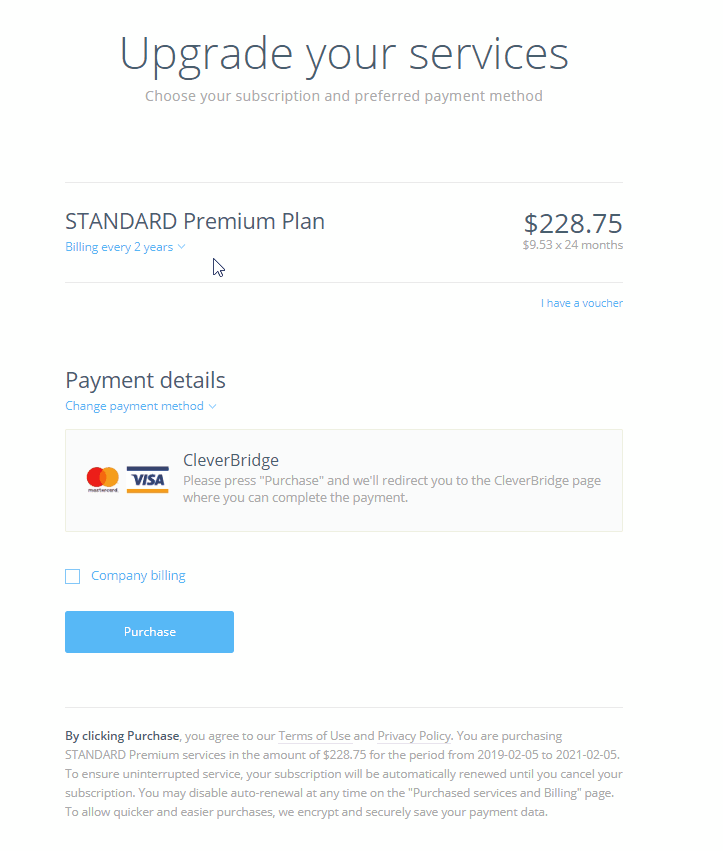
Task: Expand the 'Change payment method' options
Action: click(x=135, y=405)
